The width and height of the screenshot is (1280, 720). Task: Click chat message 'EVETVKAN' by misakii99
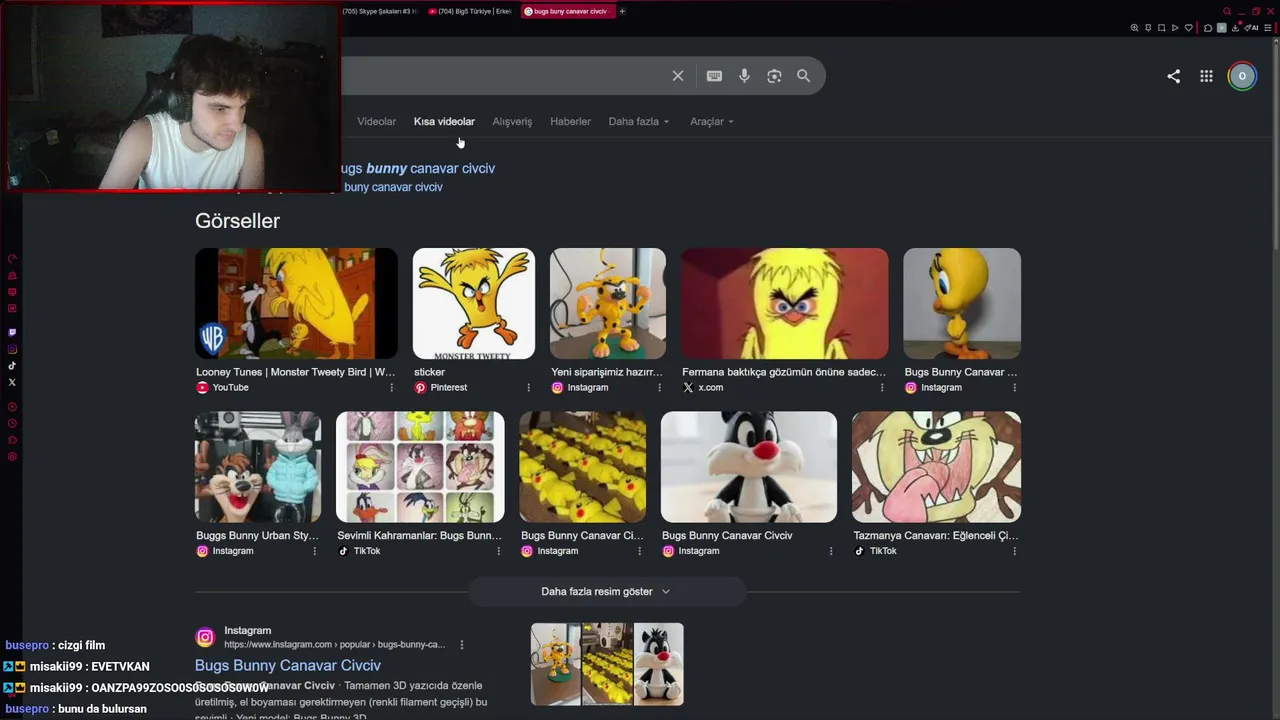(x=120, y=667)
